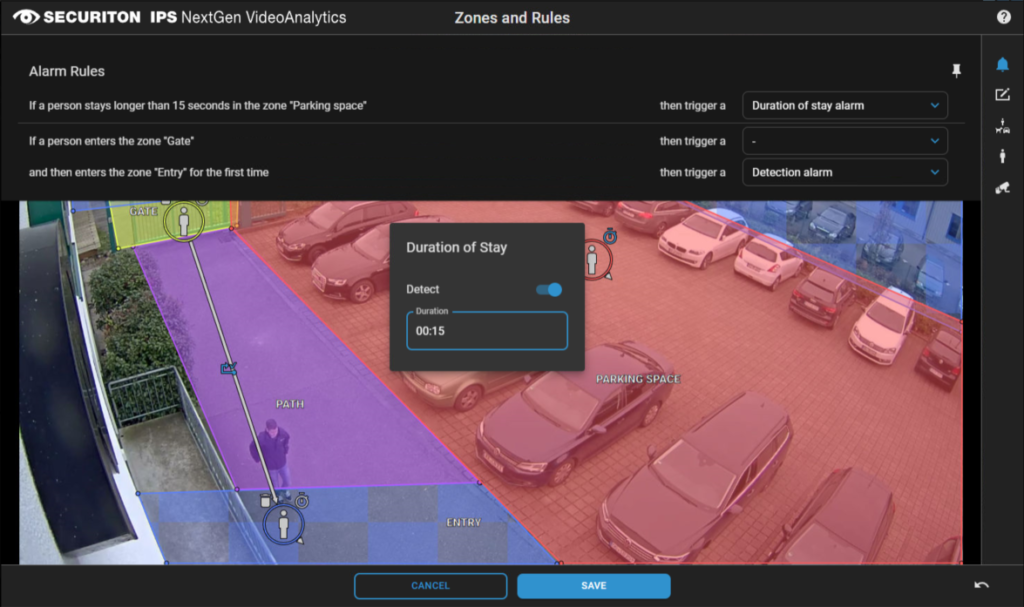Click the single person icon in sidebar
Image resolution: width=1024 pixels, height=607 pixels.
point(1002,156)
